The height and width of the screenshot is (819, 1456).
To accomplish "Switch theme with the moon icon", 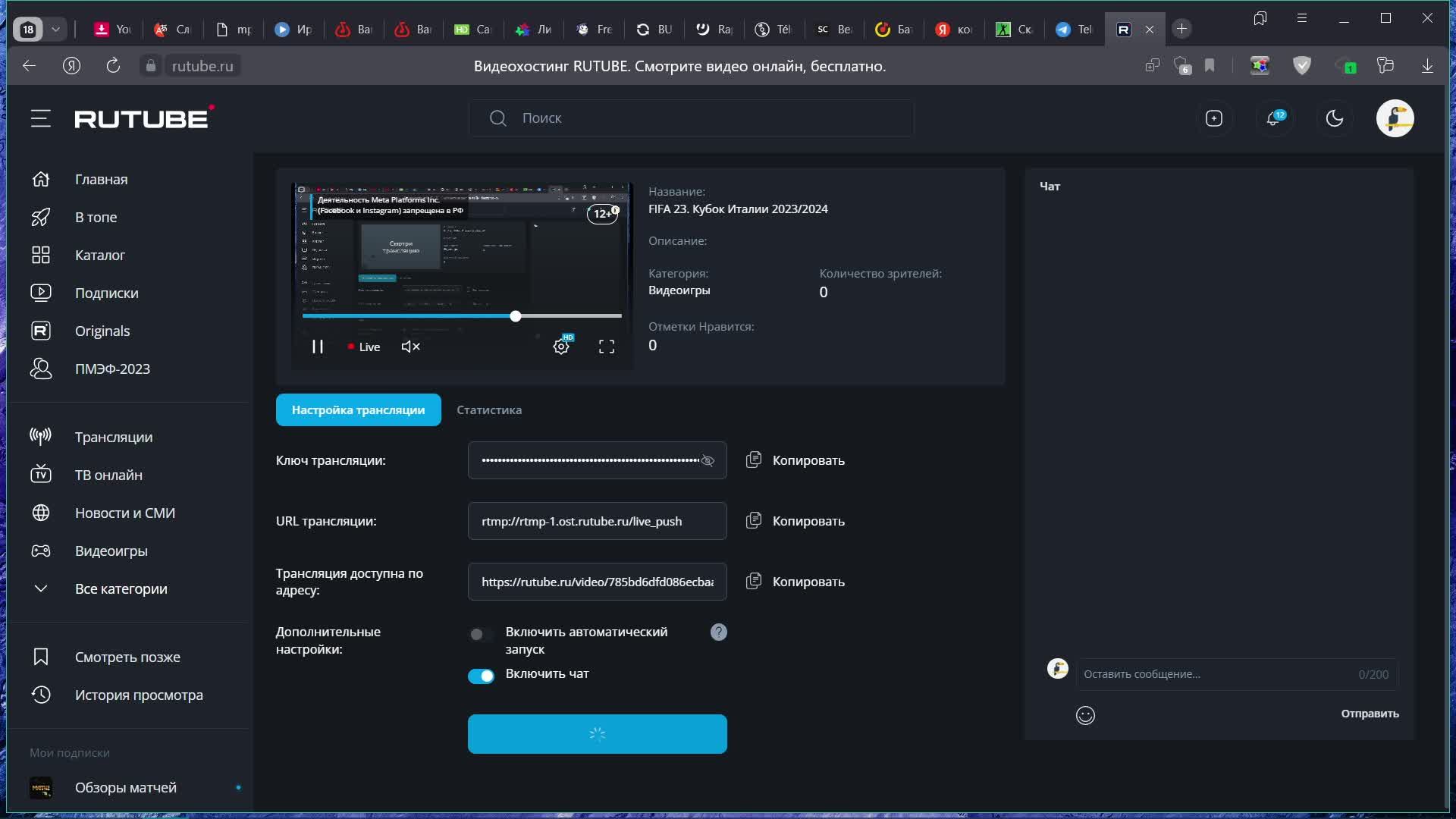I will [1335, 118].
